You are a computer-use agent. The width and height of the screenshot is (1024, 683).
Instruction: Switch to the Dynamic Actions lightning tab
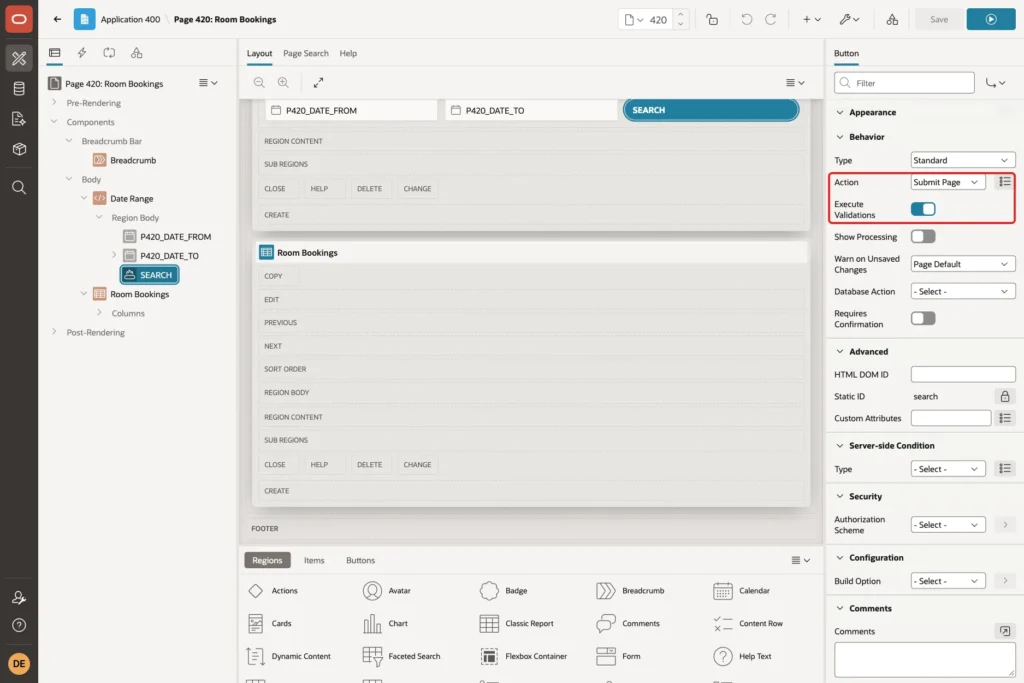(x=82, y=53)
